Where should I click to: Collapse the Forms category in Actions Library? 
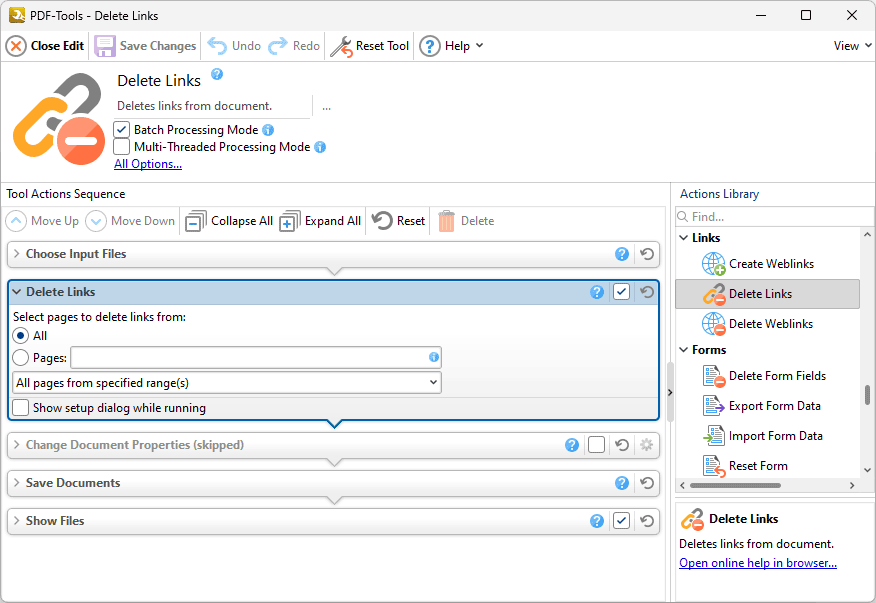[x=683, y=350]
